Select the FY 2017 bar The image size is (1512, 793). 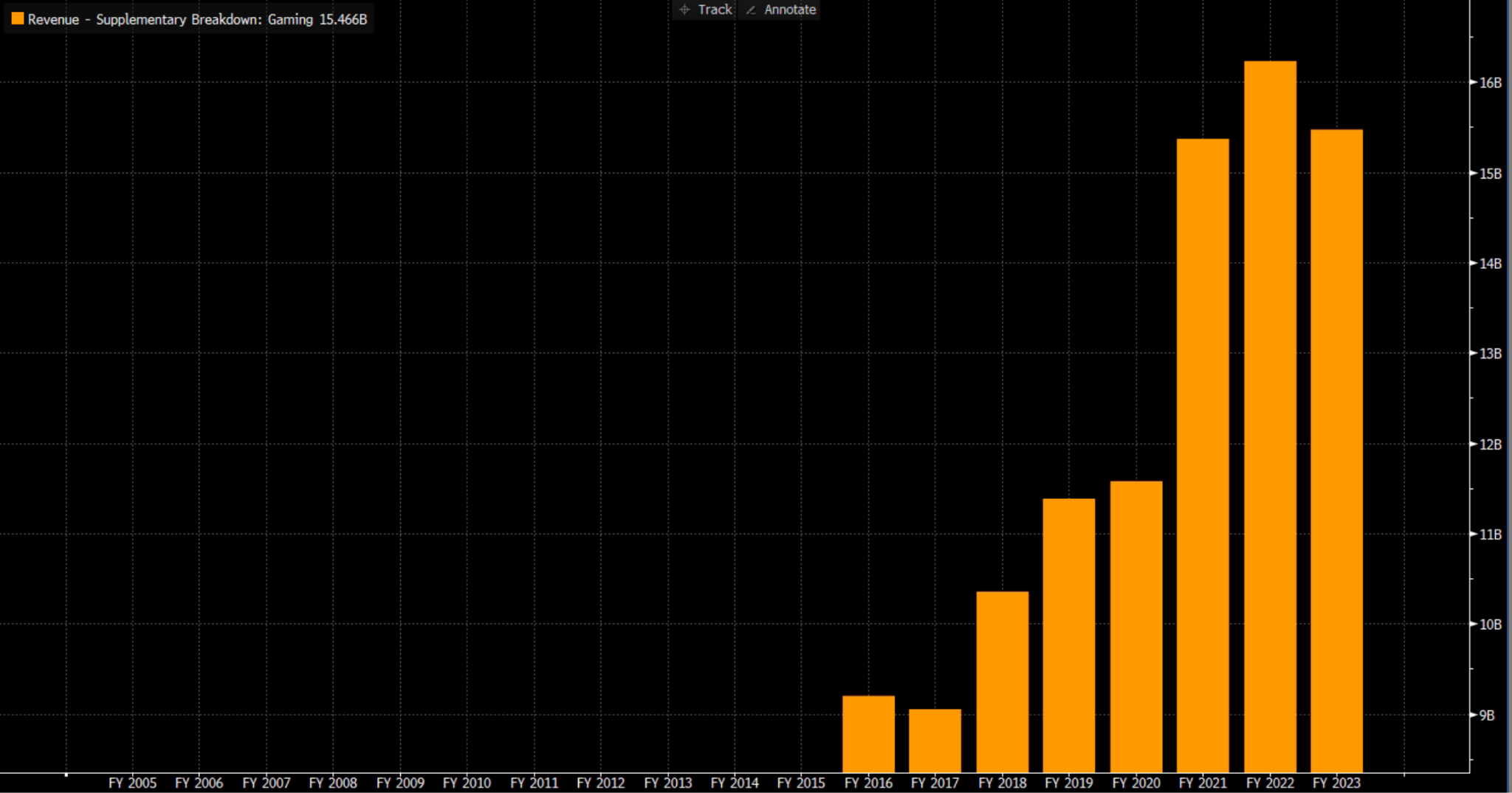point(935,741)
